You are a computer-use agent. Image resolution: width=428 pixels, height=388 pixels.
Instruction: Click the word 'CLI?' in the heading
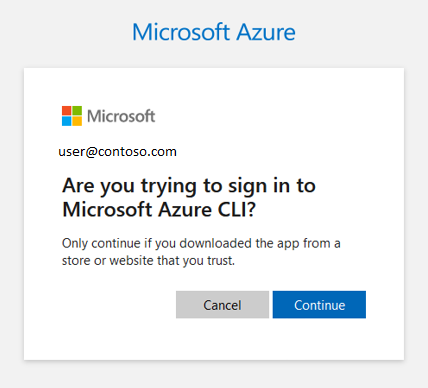(x=237, y=210)
